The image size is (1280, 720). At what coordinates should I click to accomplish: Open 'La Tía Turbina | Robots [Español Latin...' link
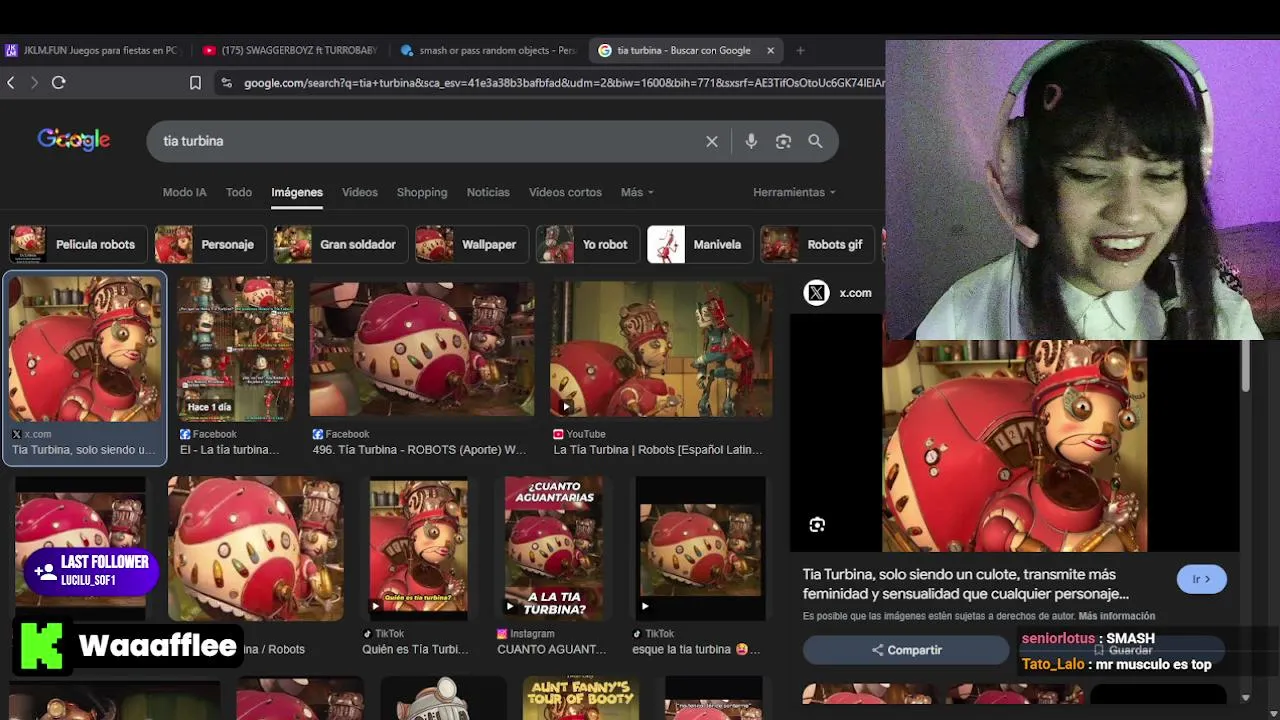tap(658, 450)
